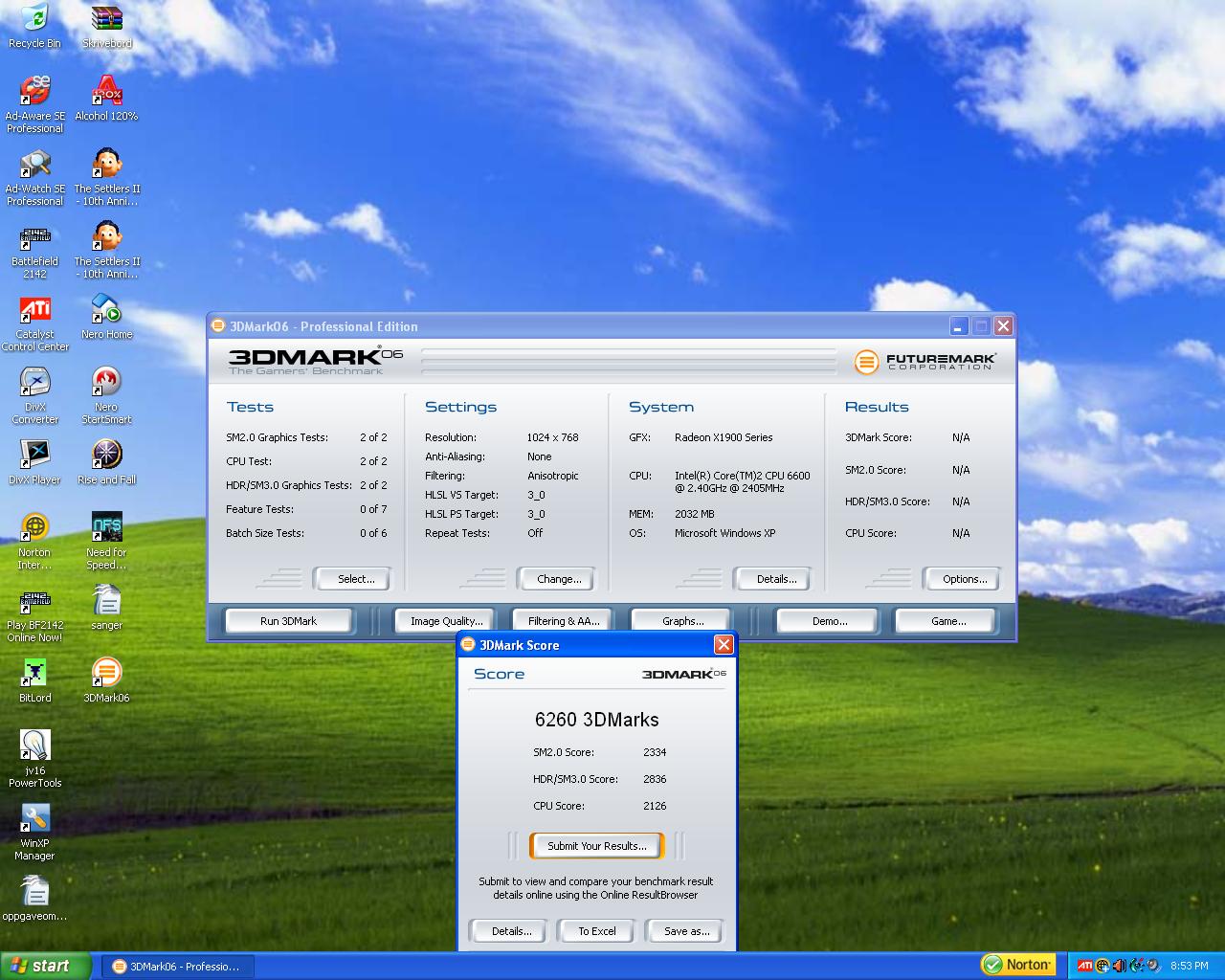Export score To Excel
The width and height of the screenshot is (1225, 980).
(x=596, y=931)
